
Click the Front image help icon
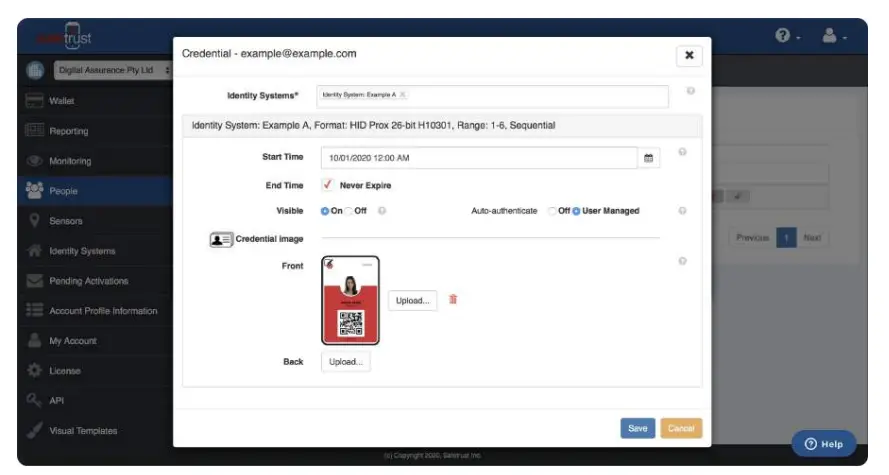pos(683,261)
